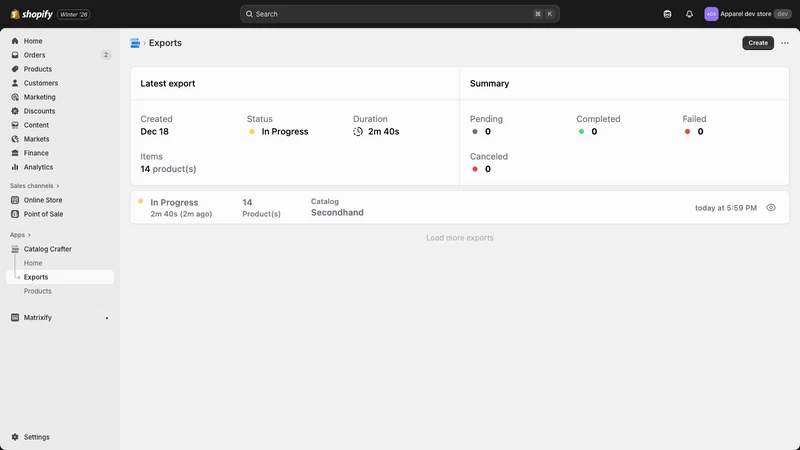Focus the Search field
Viewport: 800px width, 450px height.
[399, 14]
